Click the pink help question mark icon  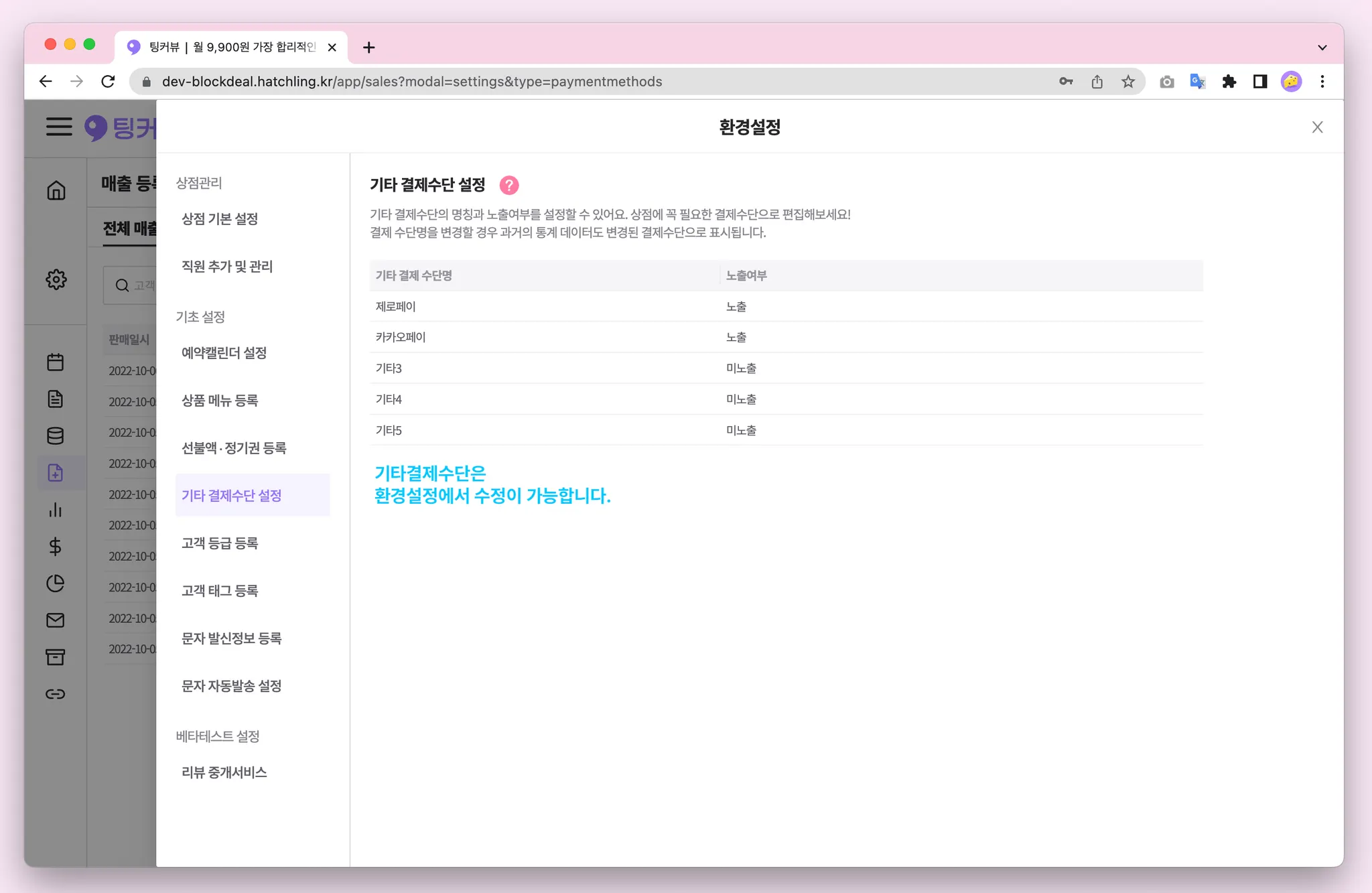point(509,185)
